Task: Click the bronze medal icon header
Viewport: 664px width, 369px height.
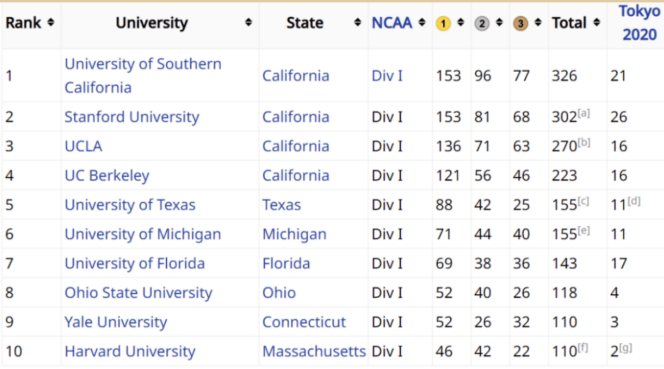Action: [x=520, y=23]
